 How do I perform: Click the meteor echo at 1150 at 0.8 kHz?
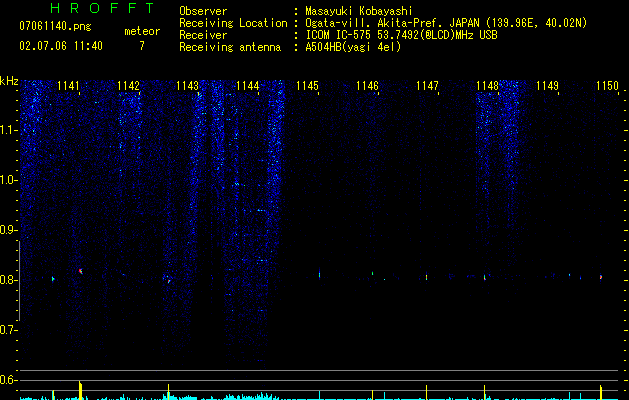[601, 277]
